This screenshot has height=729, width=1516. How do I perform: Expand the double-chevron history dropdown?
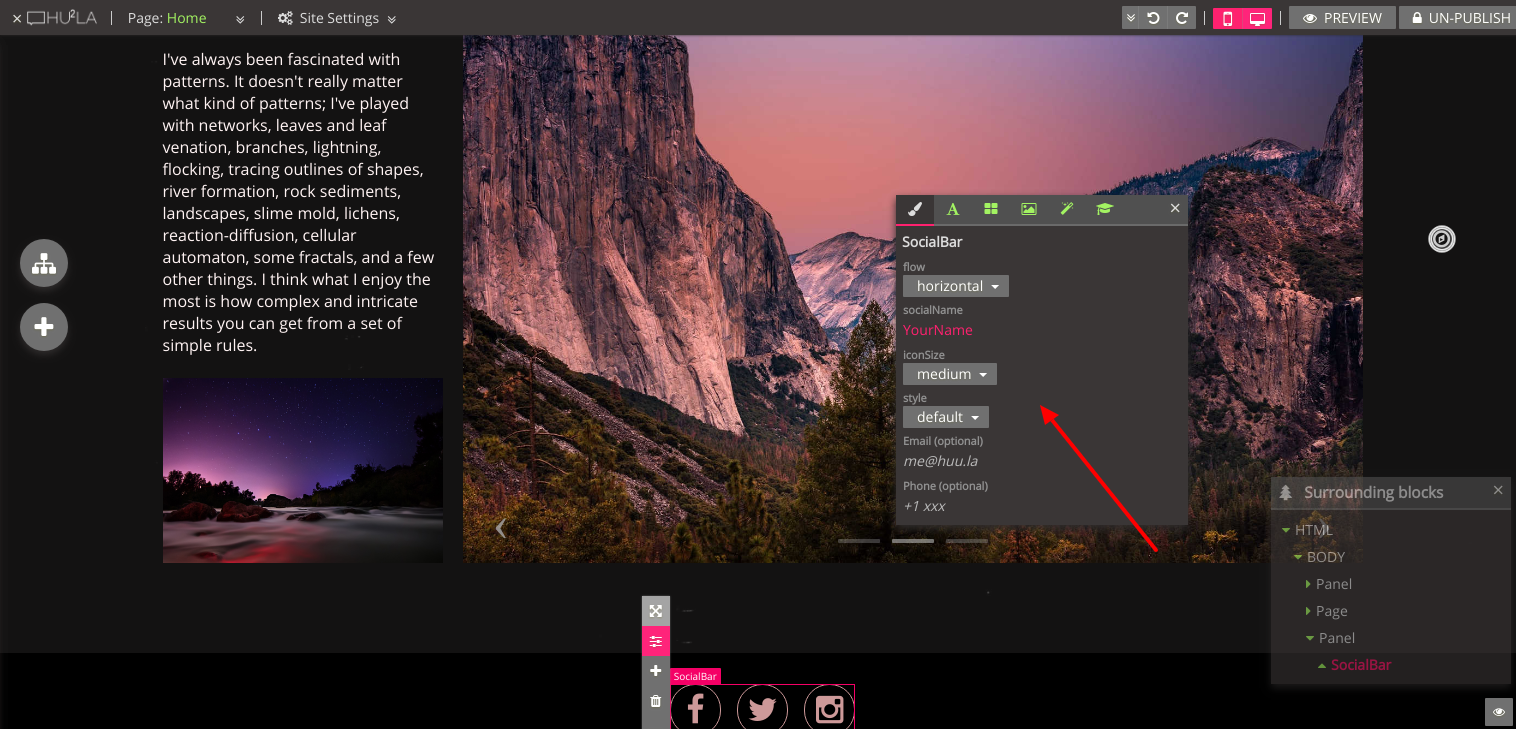point(1131,18)
